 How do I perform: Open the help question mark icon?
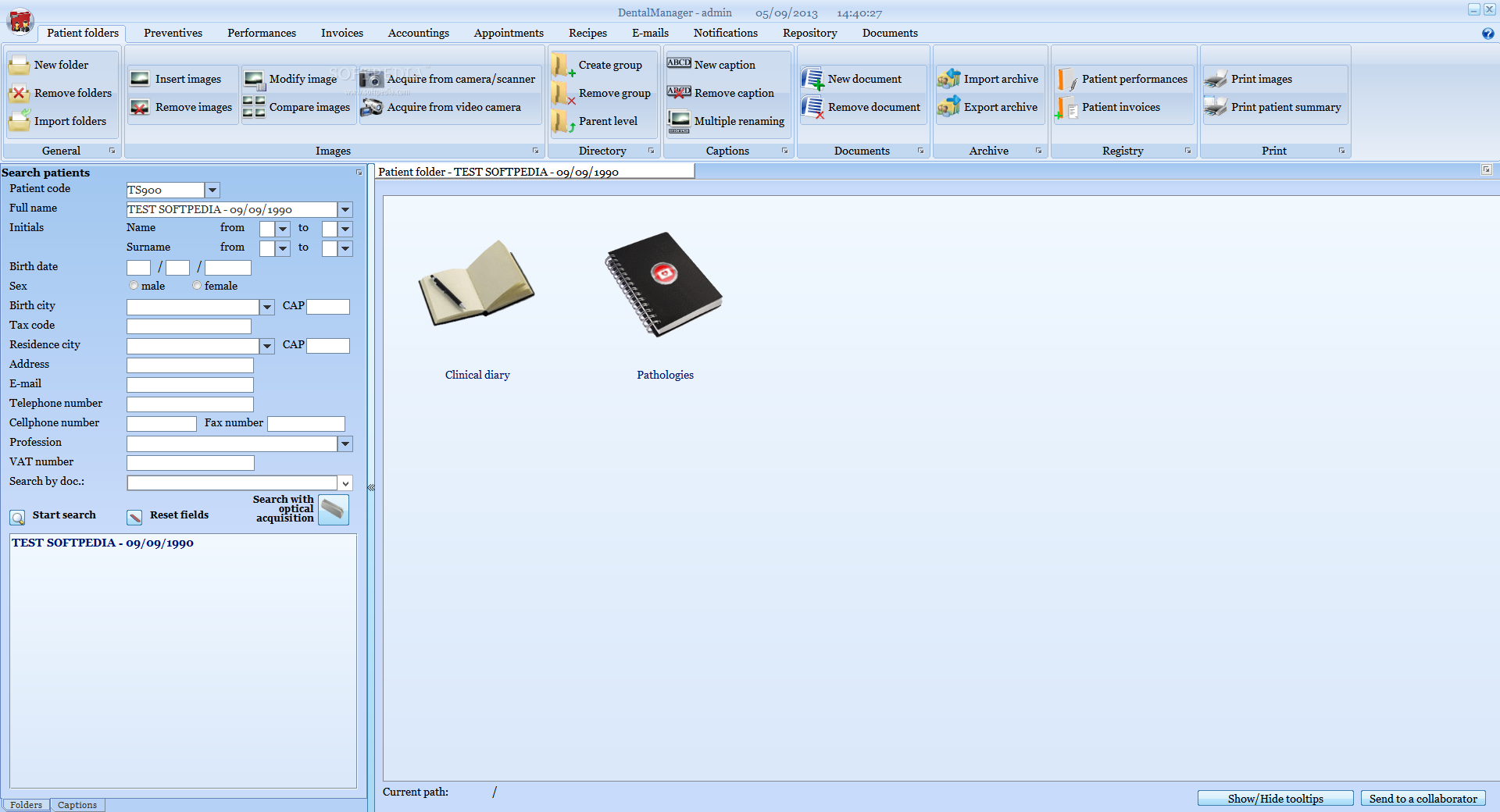point(1487,34)
